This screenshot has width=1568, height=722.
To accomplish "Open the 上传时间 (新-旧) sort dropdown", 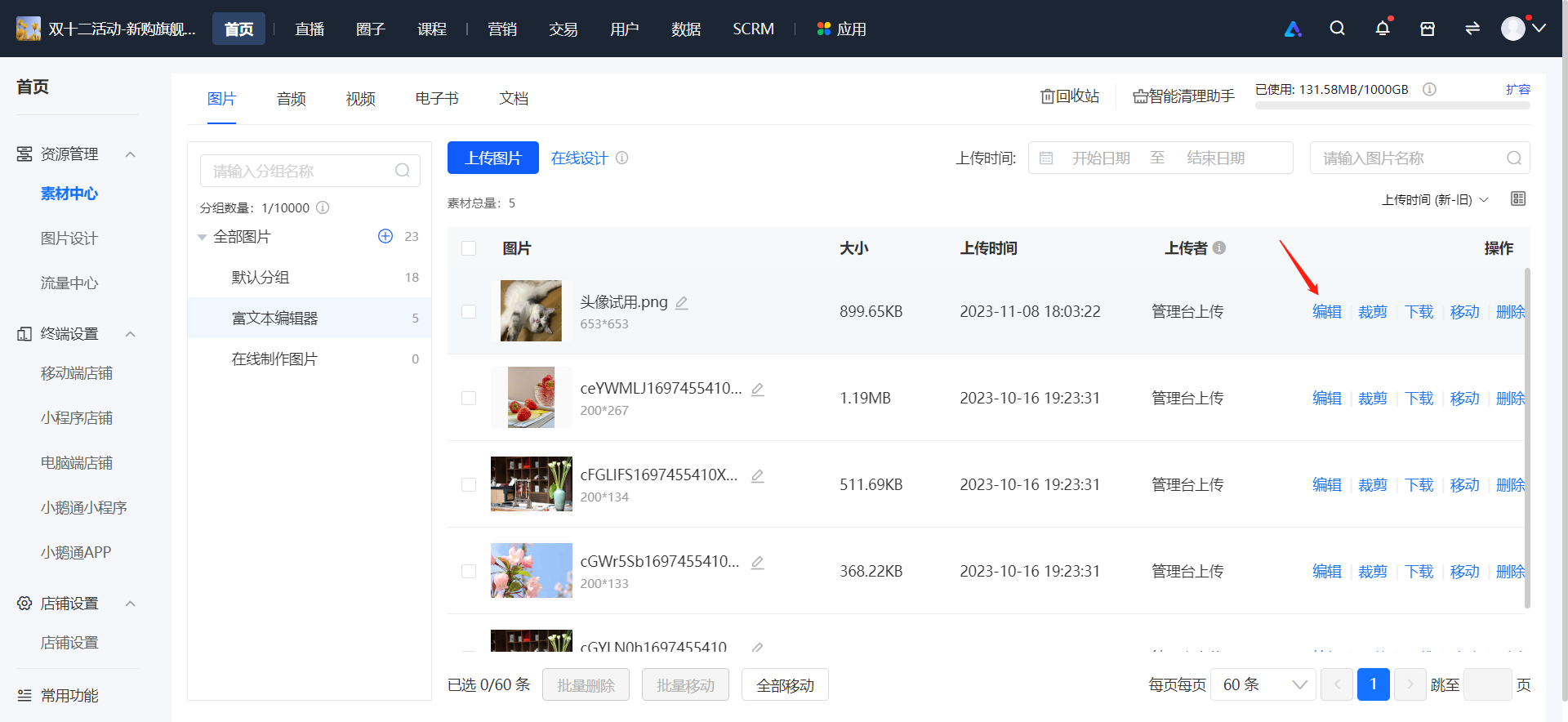I will [x=1435, y=200].
